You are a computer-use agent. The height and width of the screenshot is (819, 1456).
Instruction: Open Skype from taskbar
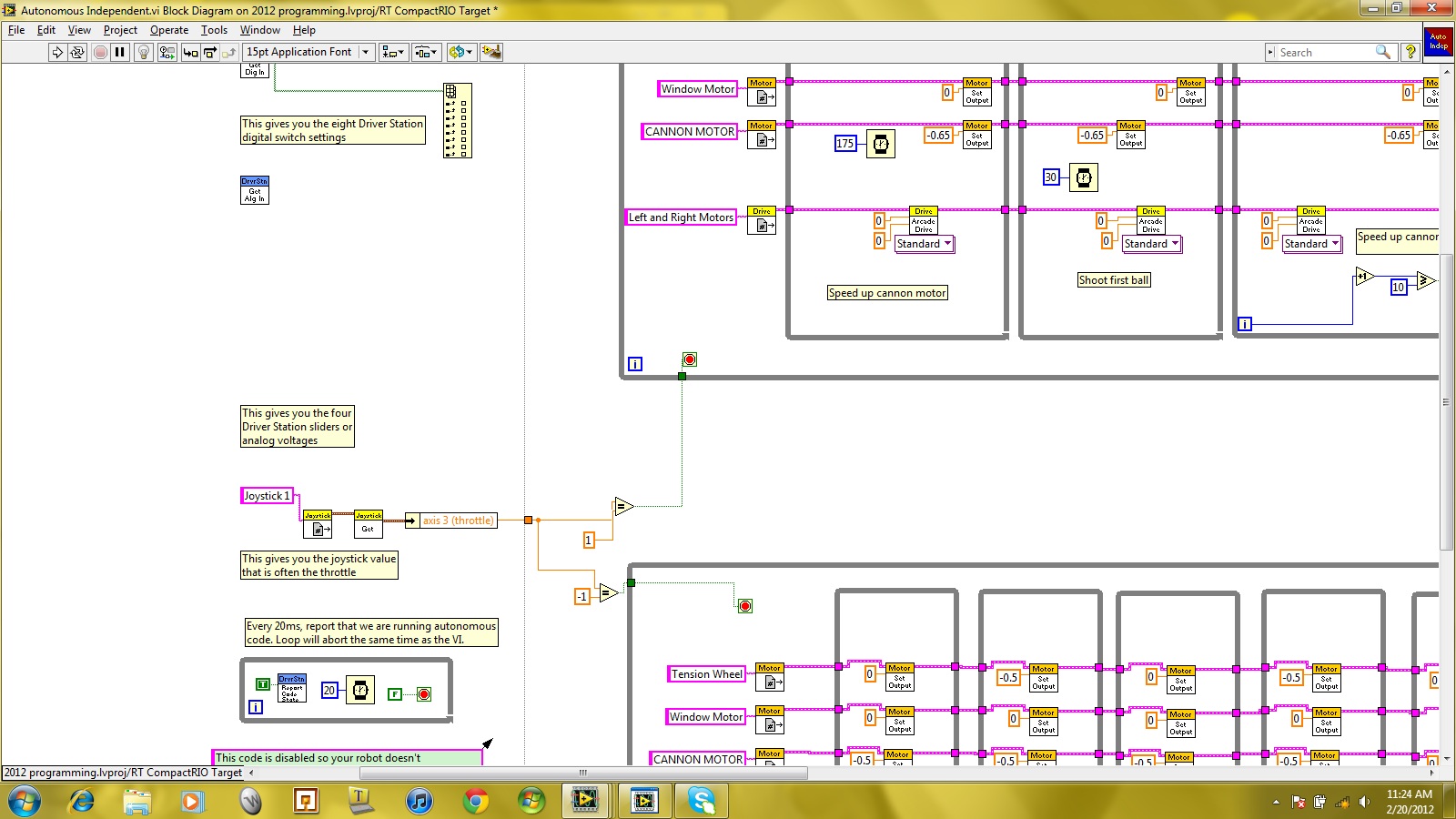pos(701,801)
